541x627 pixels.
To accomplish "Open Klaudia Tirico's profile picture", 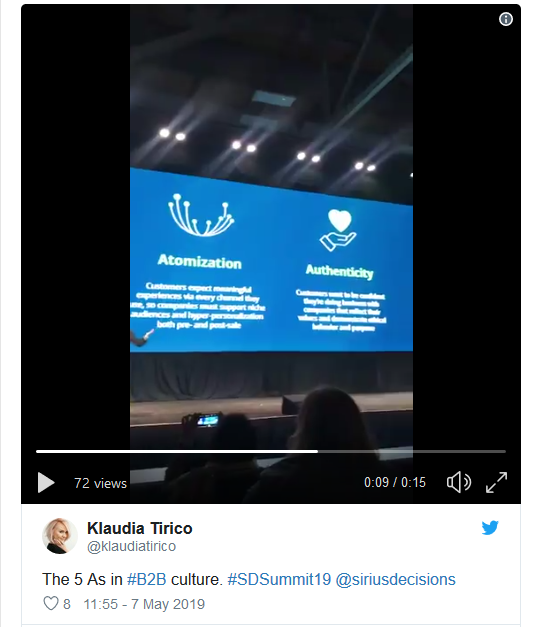I will pos(60,536).
